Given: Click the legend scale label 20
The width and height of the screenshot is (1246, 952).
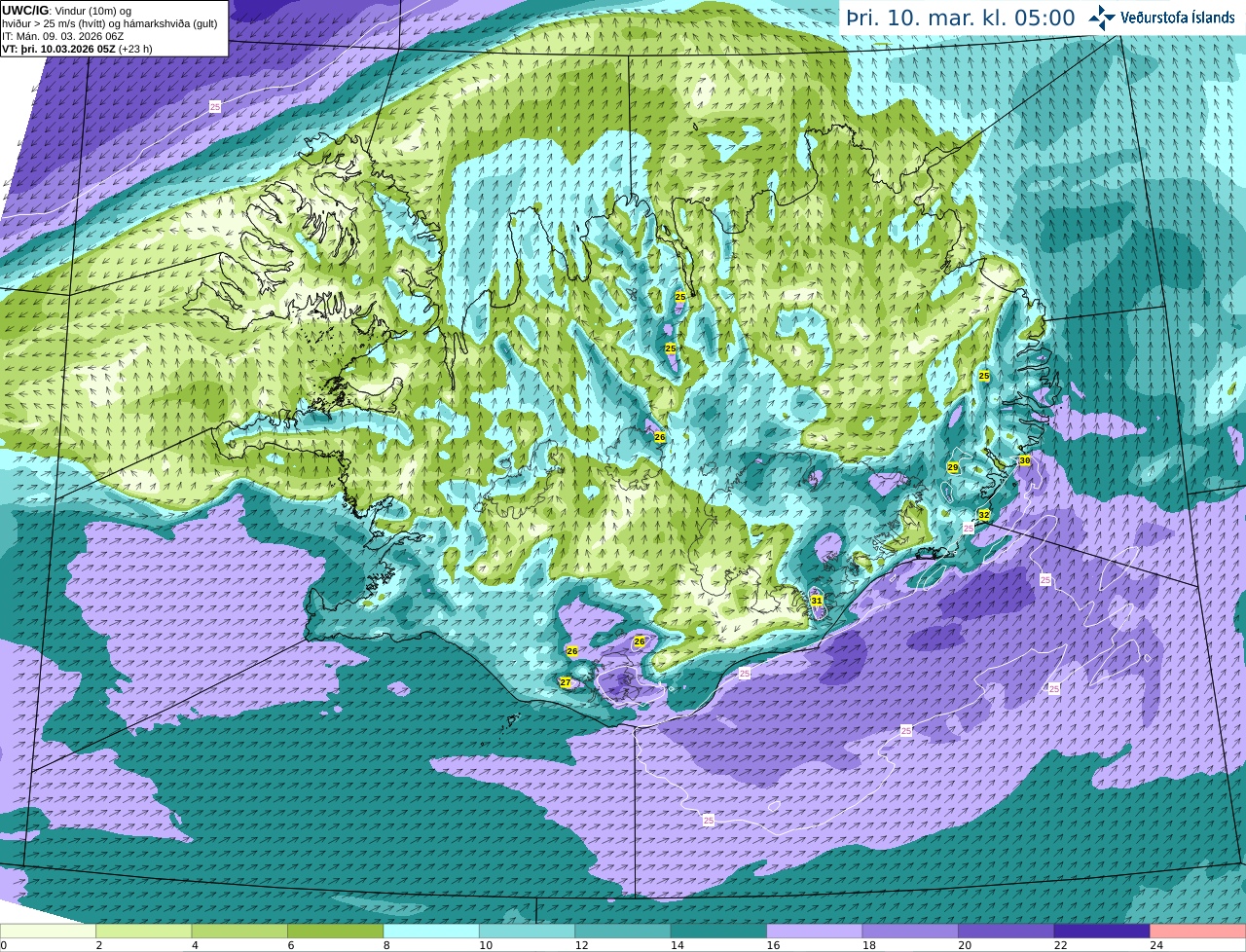Looking at the screenshot, I should click(965, 945).
